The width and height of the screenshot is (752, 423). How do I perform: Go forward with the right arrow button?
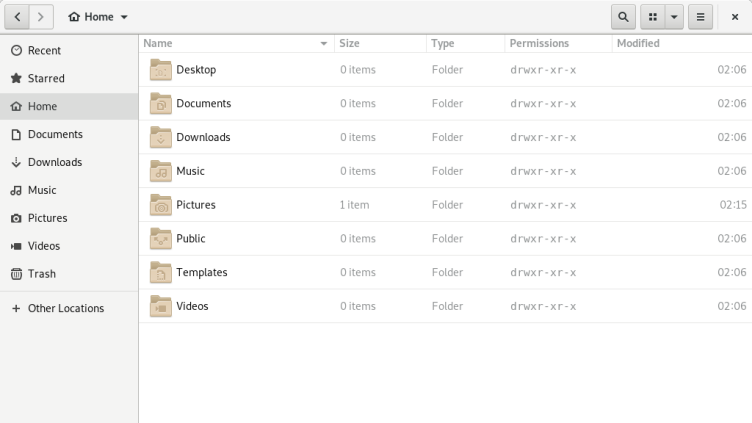pyautogui.click(x=41, y=17)
